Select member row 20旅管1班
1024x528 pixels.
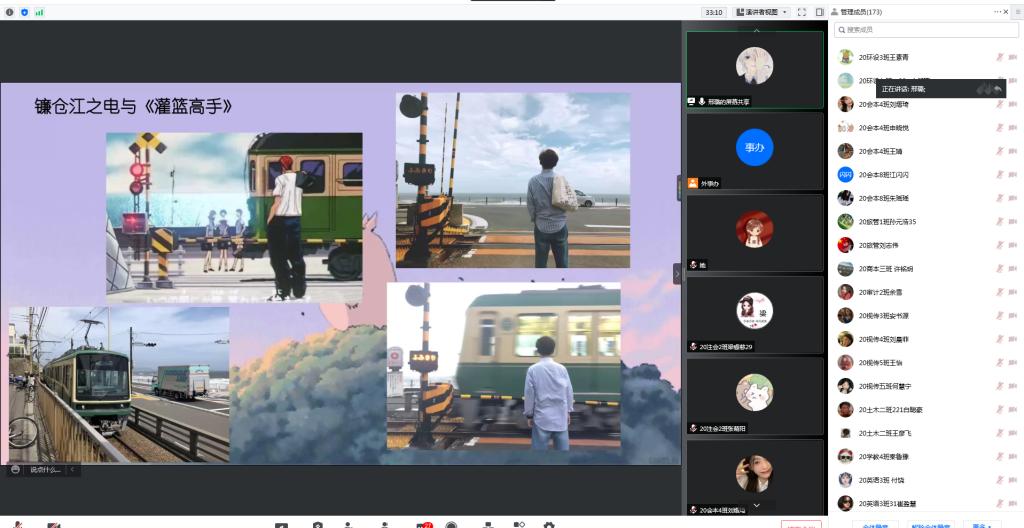[x=926, y=222]
